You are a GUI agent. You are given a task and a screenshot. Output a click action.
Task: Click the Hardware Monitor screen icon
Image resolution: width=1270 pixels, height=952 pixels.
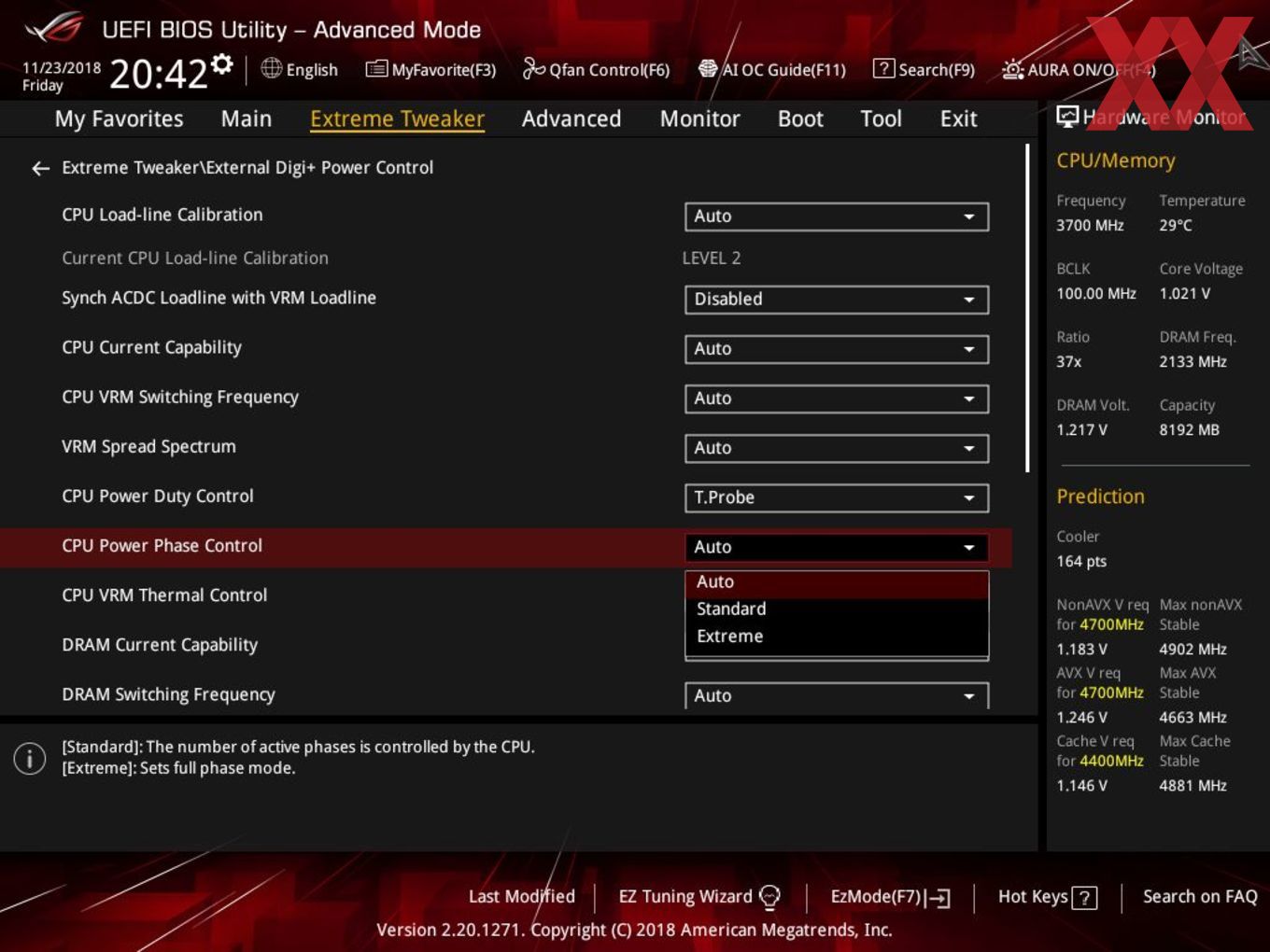coord(1067,117)
